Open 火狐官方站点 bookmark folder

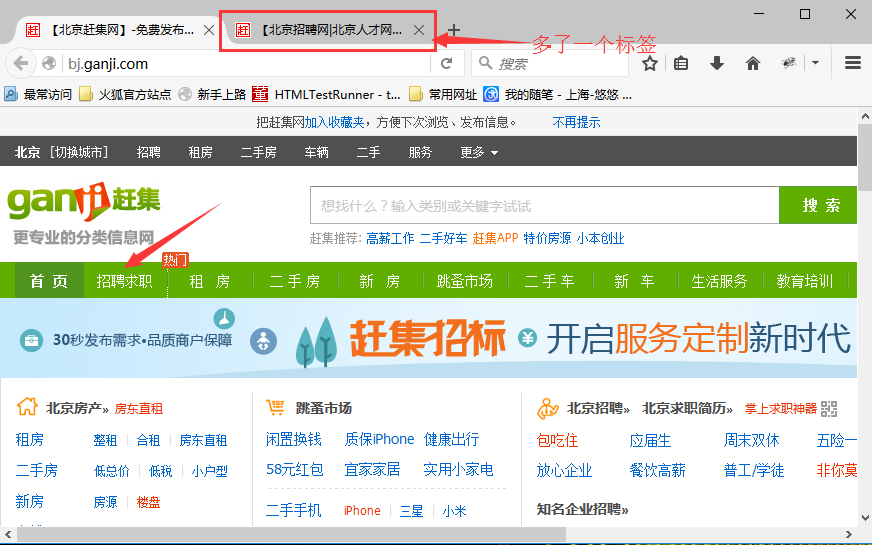(x=125, y=95)
